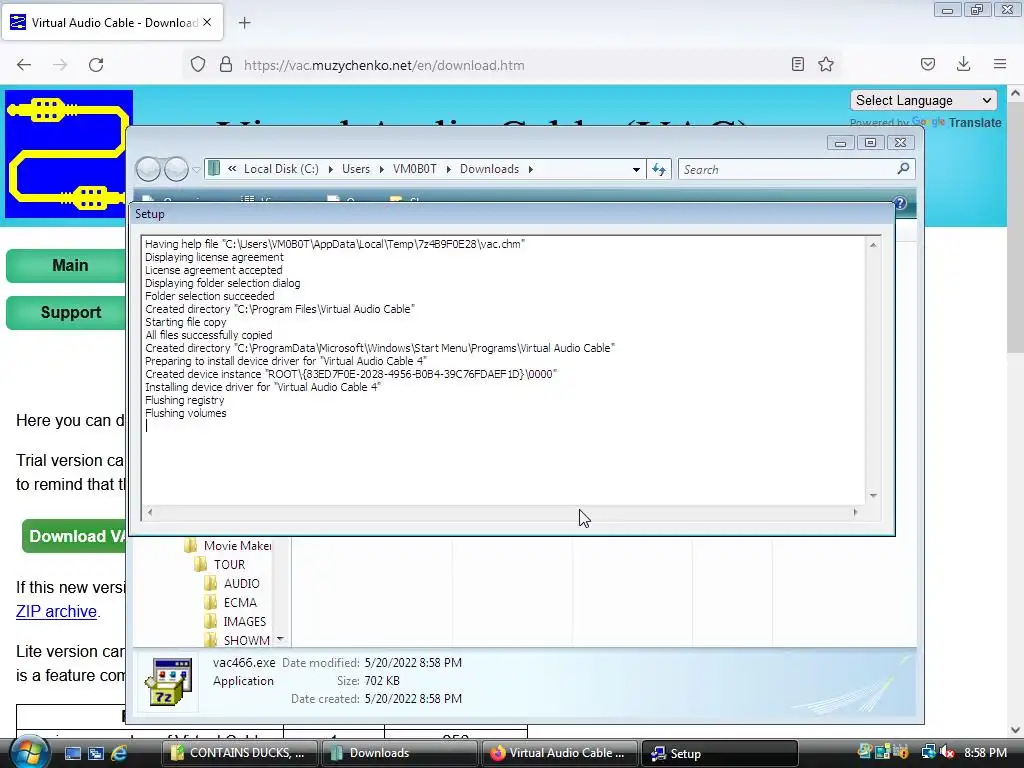Viewport: 1024px width, 768px height.
Task: Select the Movie Maker folder
Action: click(228, 545)
